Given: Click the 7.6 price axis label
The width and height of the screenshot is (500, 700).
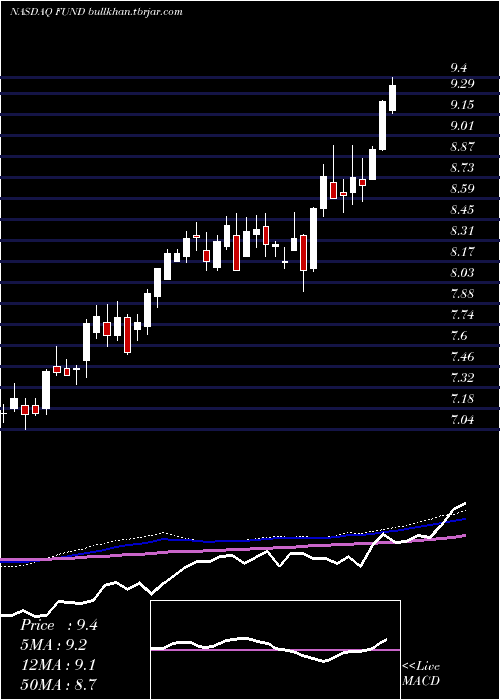Looking at the screenshot, I should [459, 336].
